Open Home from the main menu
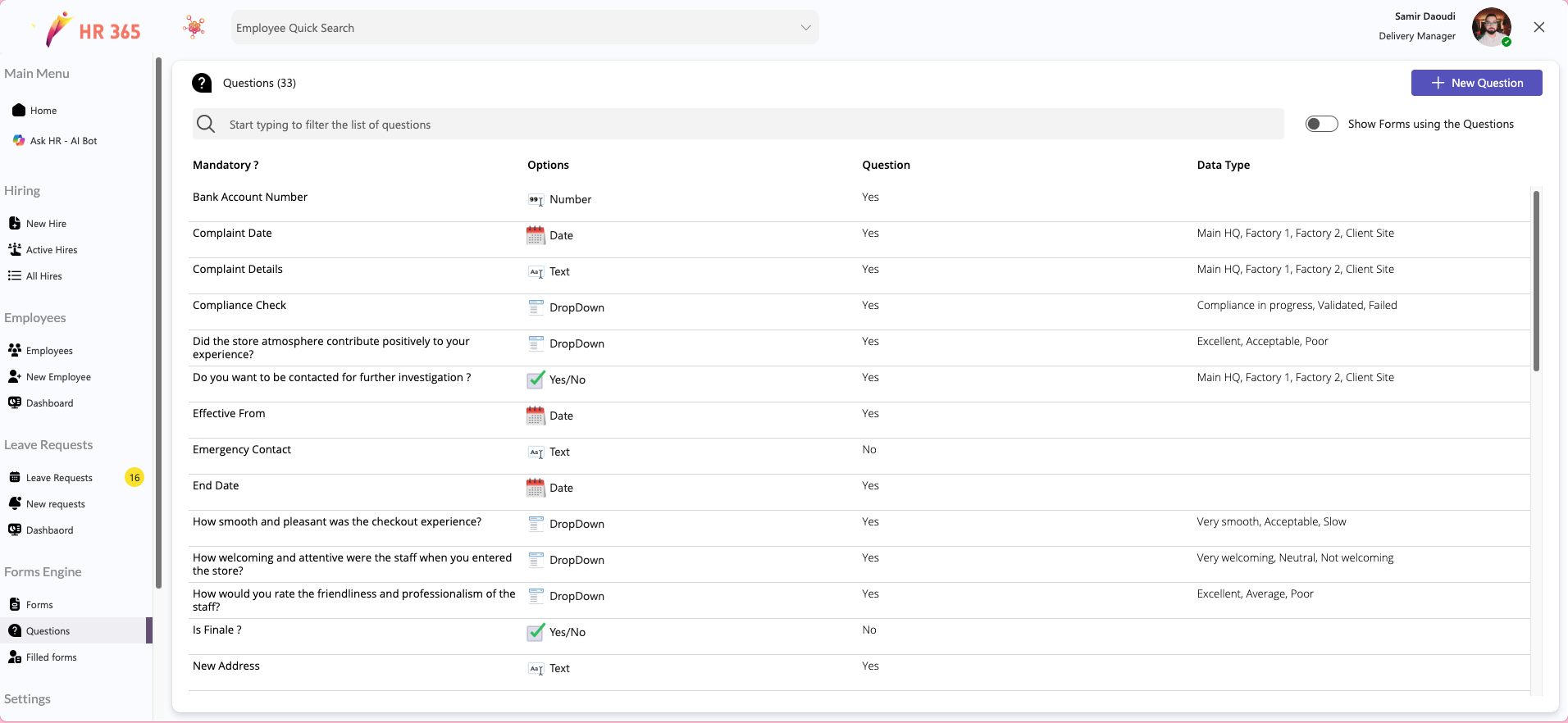This screenshot has height=723, width=1568. pyautogui.click(x=43, y=111)
